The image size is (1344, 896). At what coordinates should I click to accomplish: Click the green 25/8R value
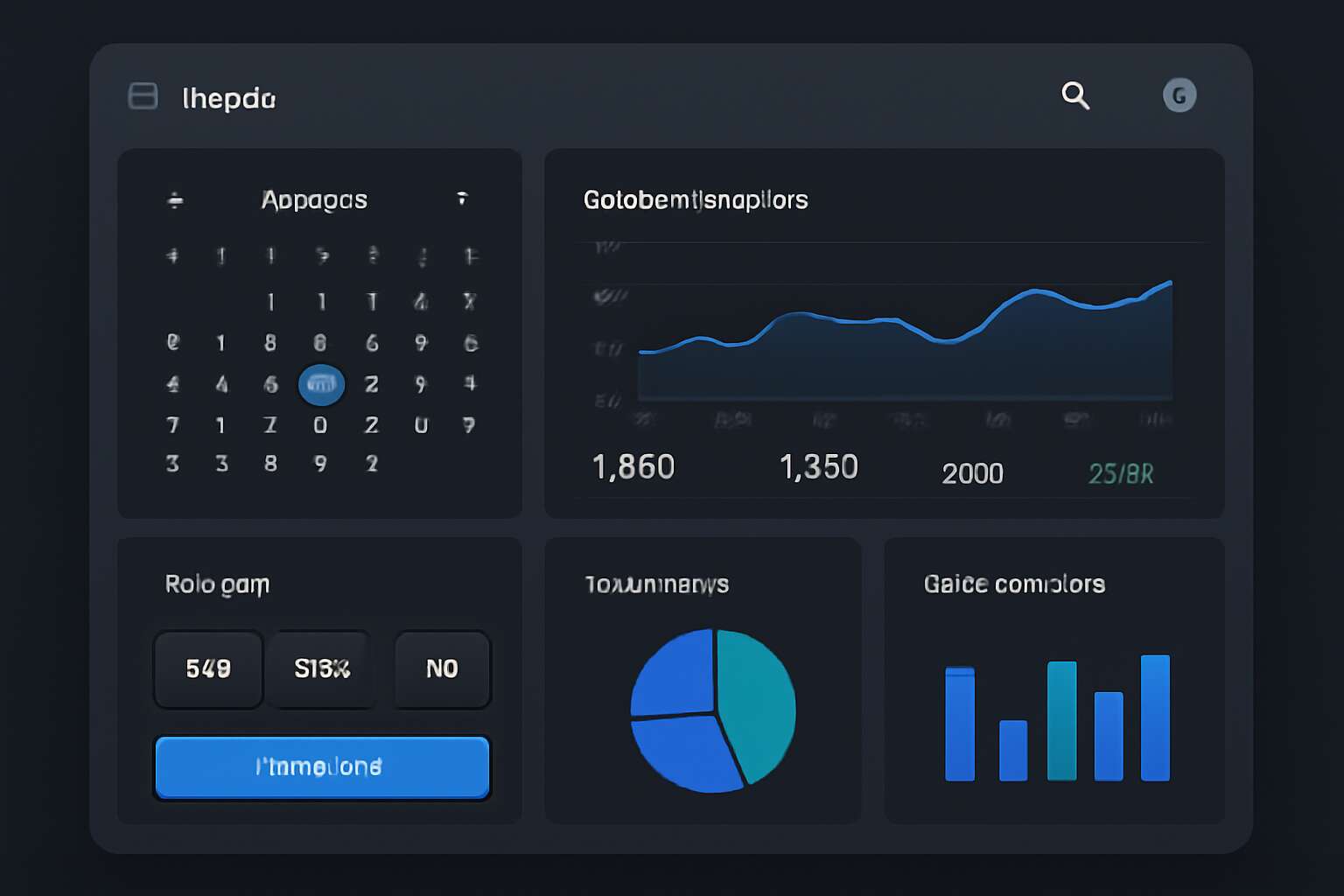click(x=1121, y=474)
